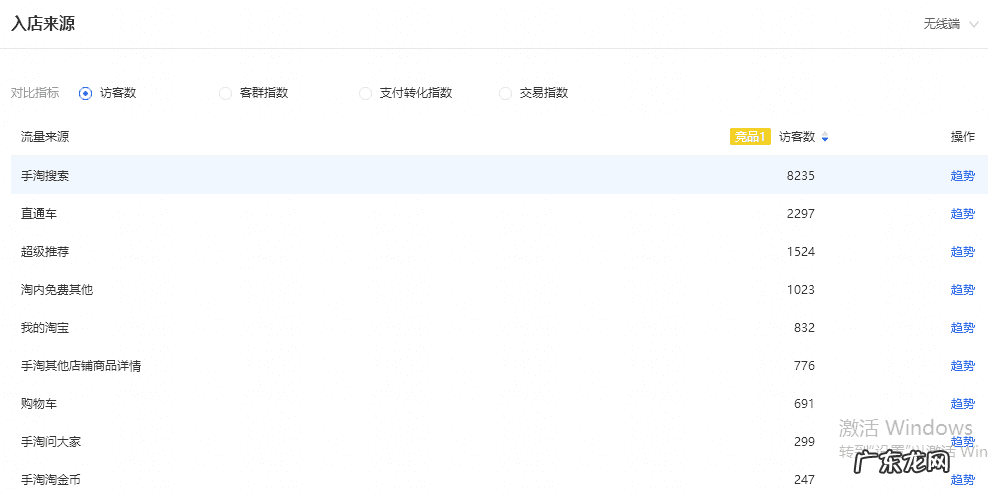Open 趋势 for 超级推荐

pos(962,251)
